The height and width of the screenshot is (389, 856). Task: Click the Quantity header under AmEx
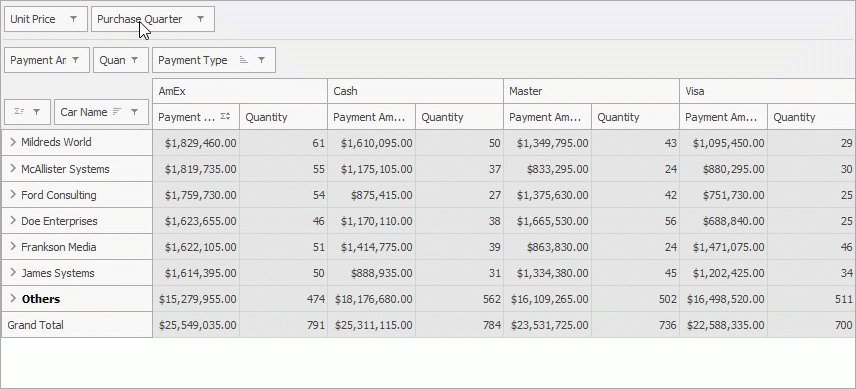tap(284, 117)
